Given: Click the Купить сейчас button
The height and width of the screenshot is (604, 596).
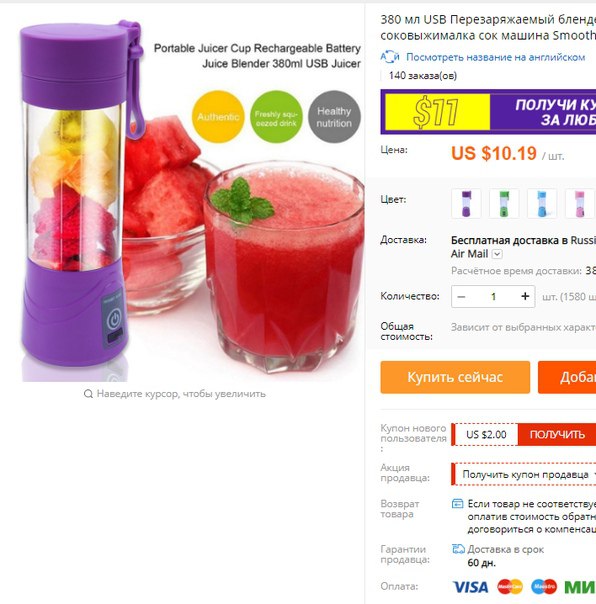Looking at the screenshot, I should pos(455,377).
